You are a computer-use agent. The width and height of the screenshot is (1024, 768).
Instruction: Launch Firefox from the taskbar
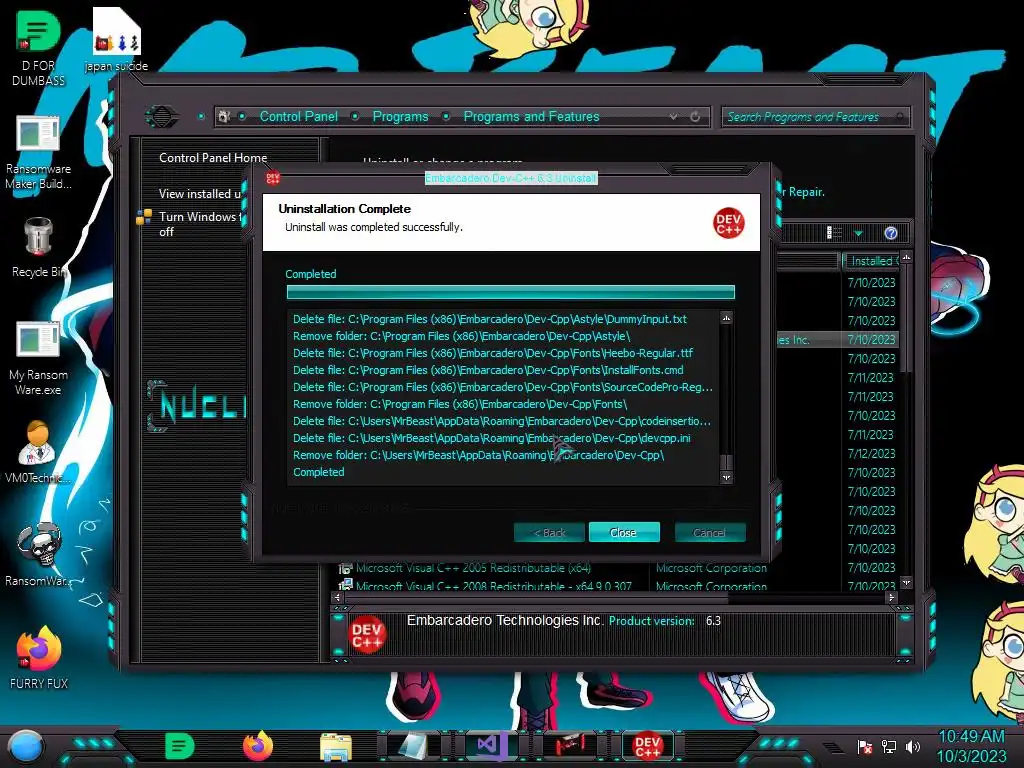click(x=258, y=746)
